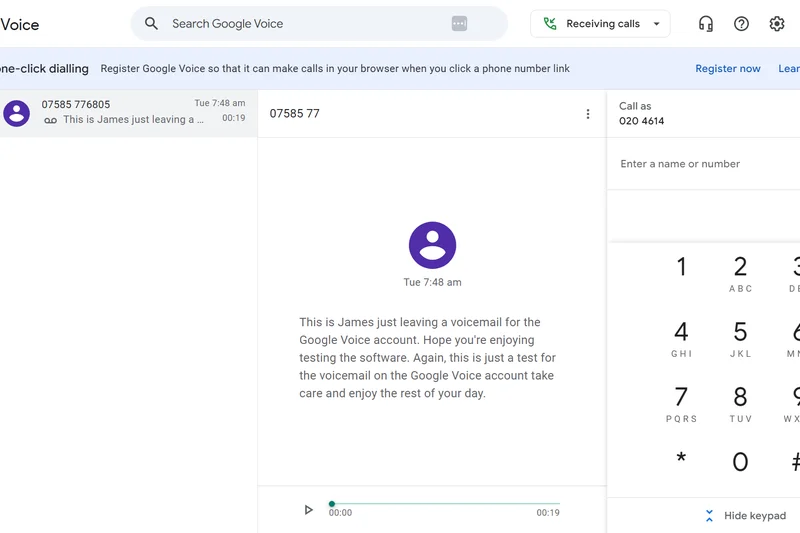Click the voicemail playback progress handle
This screenshot has height=533, width=800.
[332, 504]
